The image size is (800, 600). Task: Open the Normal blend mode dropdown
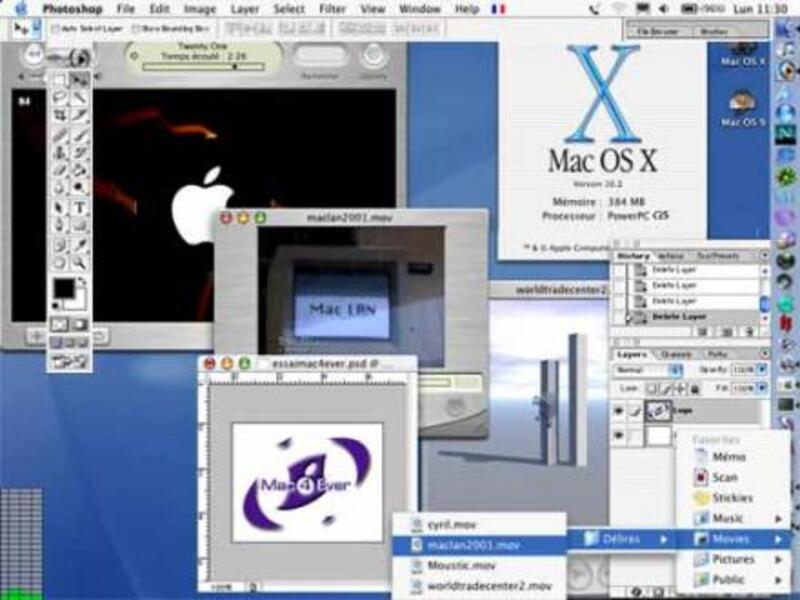[x=648, y=369]
